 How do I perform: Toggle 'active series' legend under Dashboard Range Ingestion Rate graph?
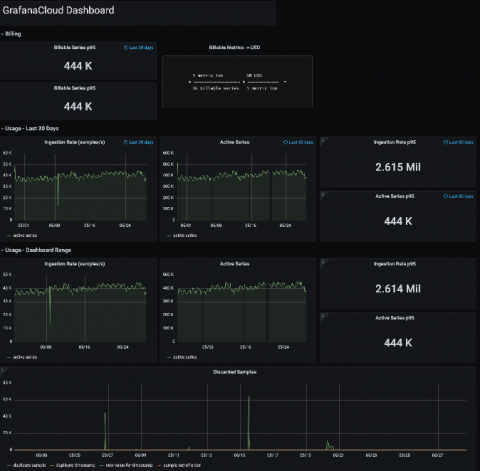(x=25, y=357)
